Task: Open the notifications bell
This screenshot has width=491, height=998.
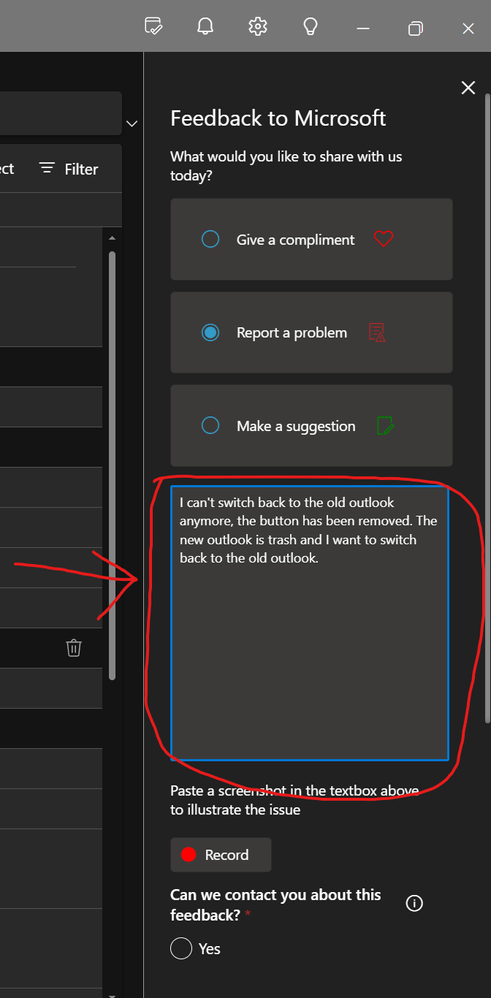Action: (205, 27)
